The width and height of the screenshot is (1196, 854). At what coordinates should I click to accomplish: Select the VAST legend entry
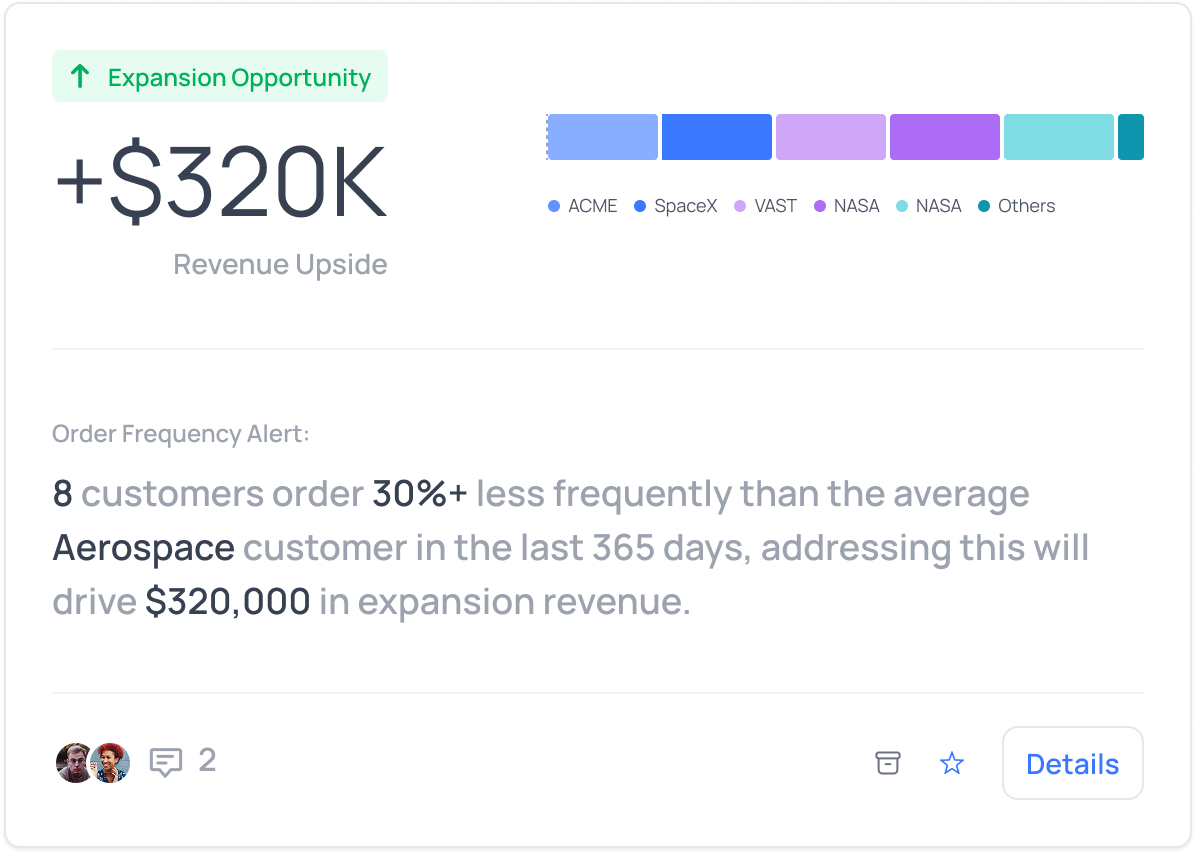pyautogui.click(x=765, y=206)
